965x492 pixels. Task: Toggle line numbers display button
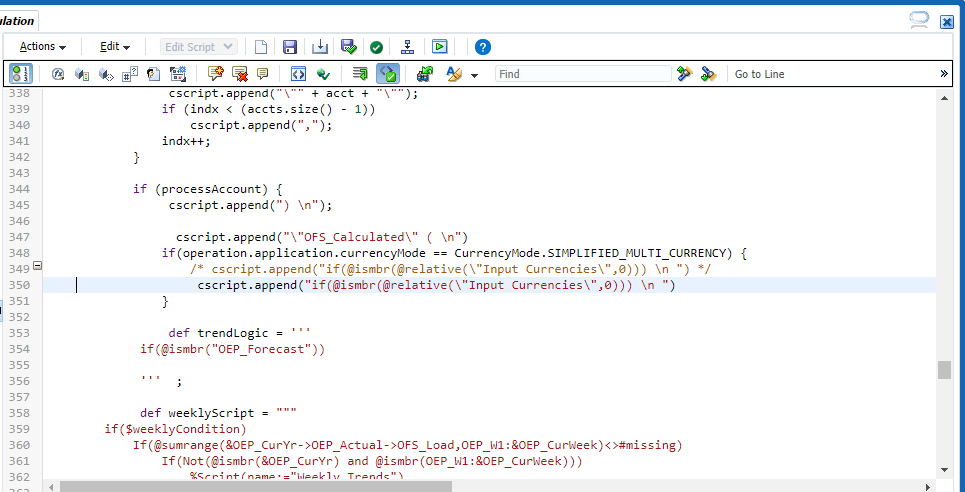(x=22, y=74)
